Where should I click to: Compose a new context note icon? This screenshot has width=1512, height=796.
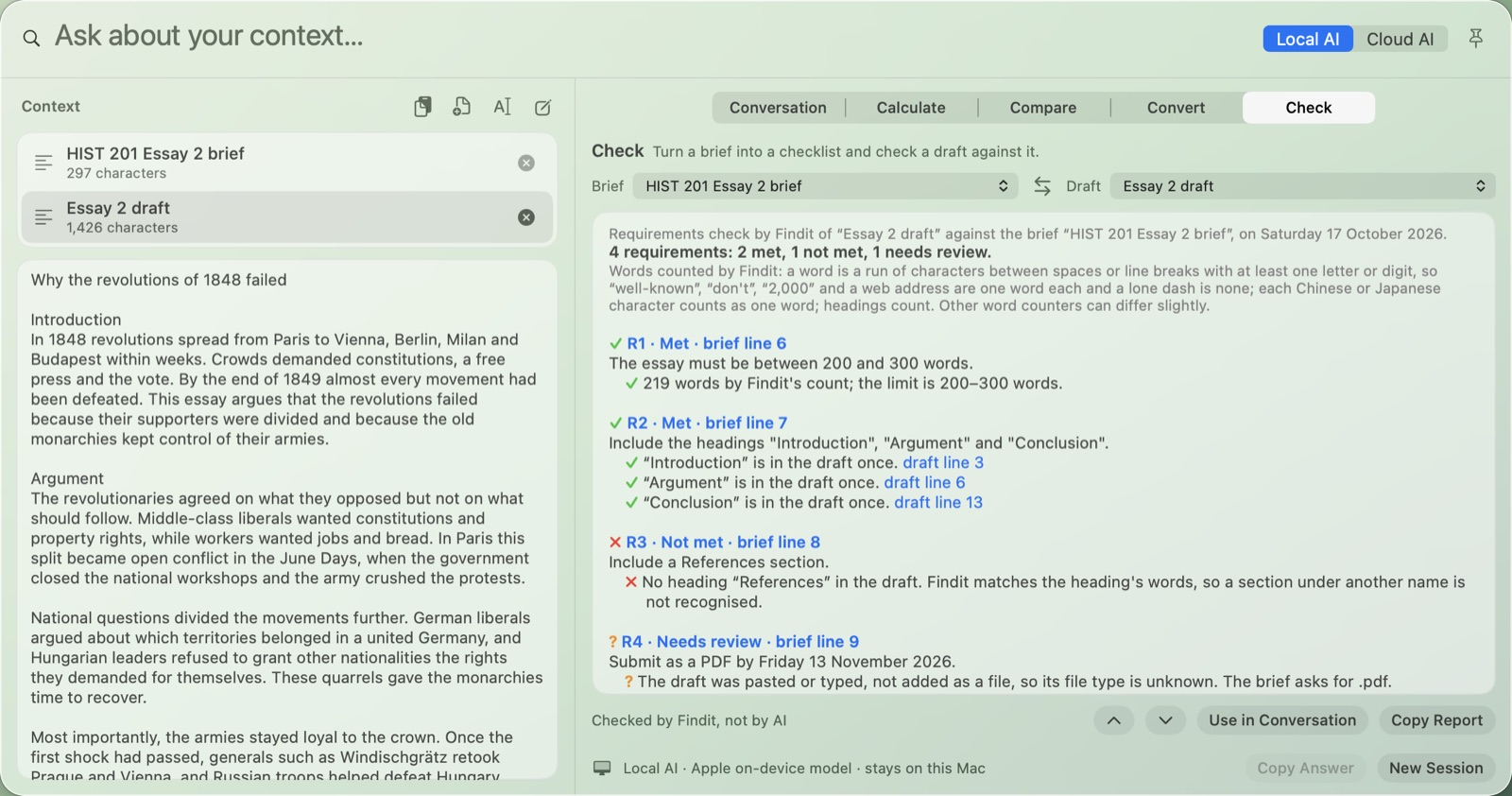pos(543,107)
